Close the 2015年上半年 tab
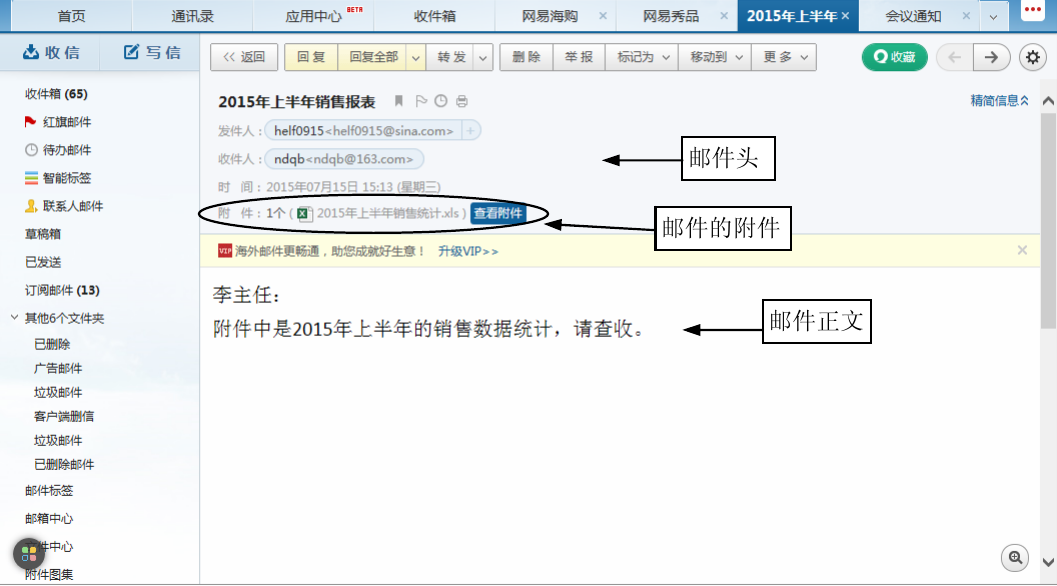The width and height of the screenshot is (1057, 586). 845,16
